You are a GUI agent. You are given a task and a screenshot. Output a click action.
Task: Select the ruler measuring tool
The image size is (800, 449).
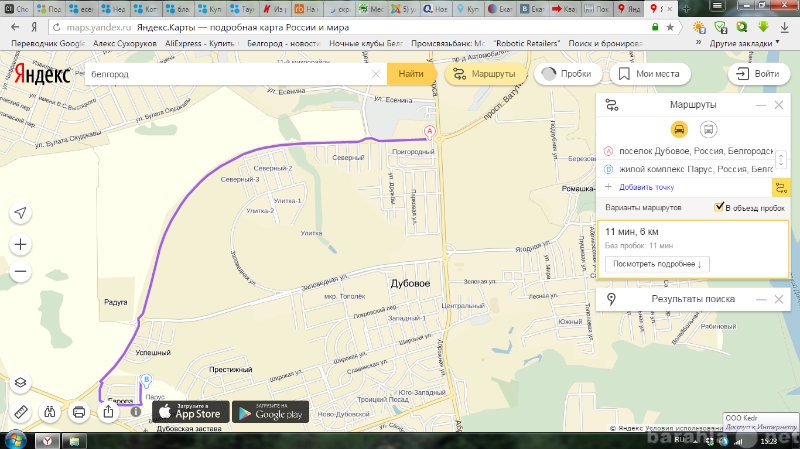point(20,412)
